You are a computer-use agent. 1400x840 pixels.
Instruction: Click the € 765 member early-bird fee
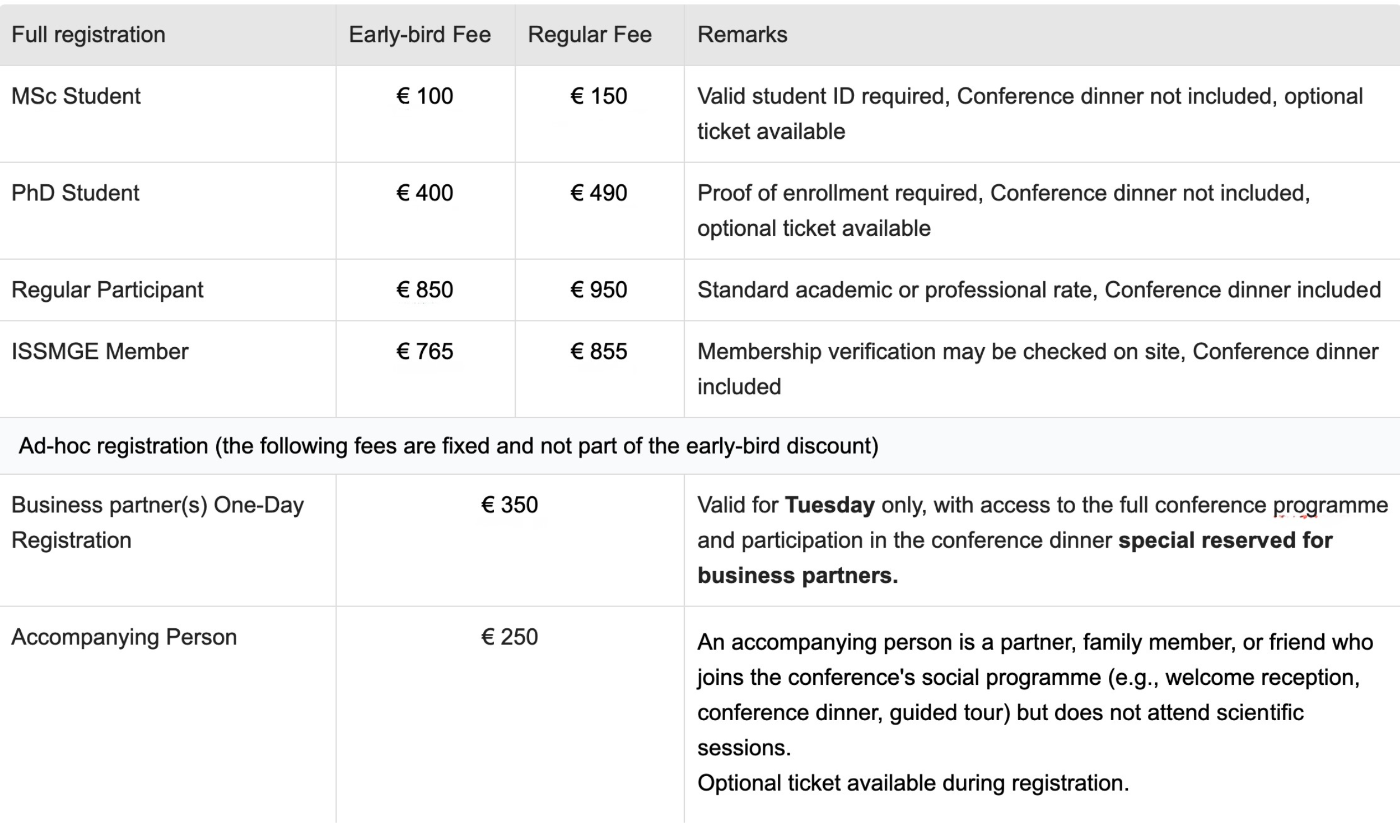424,352
